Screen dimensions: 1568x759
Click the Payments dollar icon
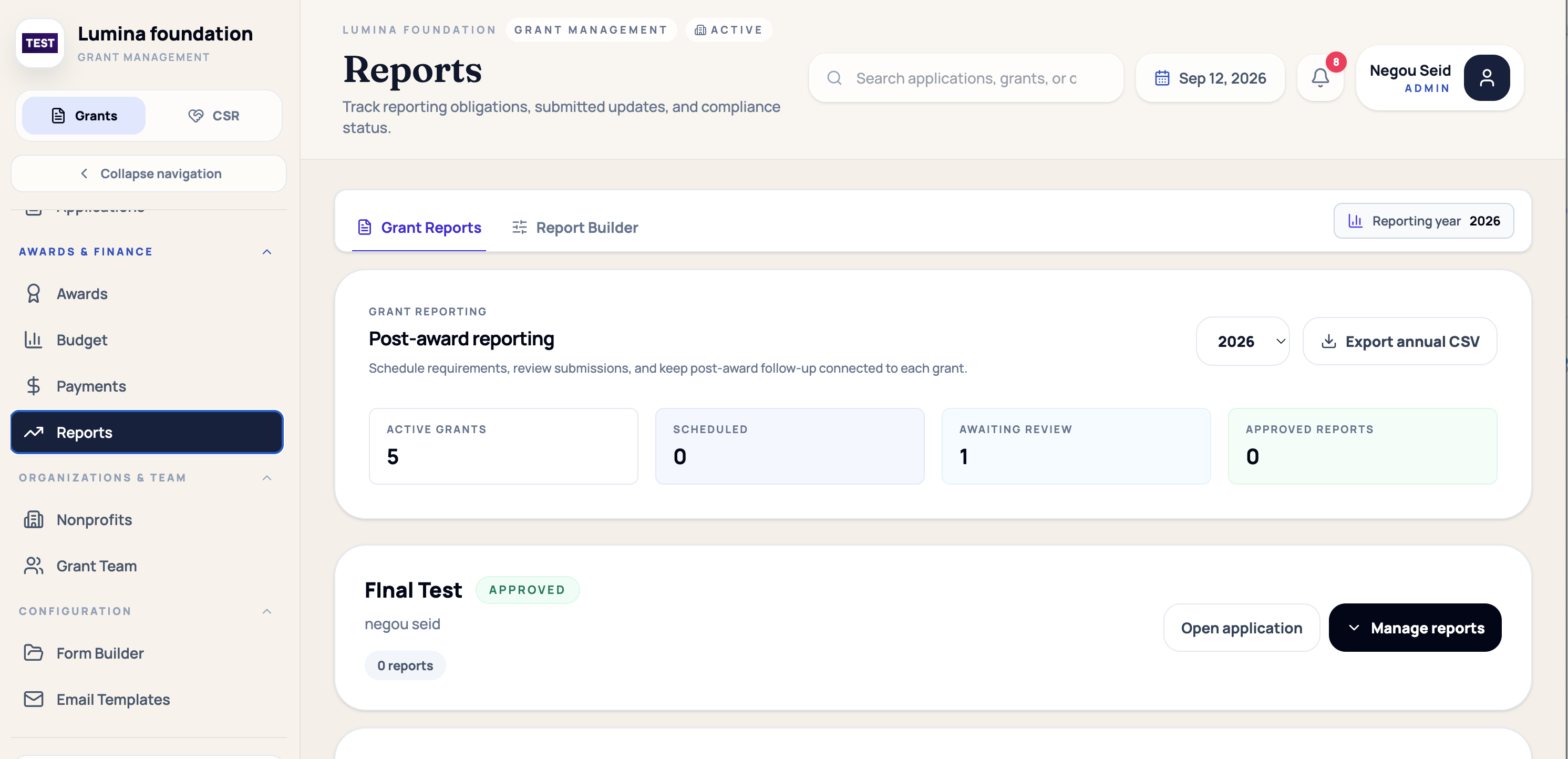pyautogui.click(x=34, y=386)
